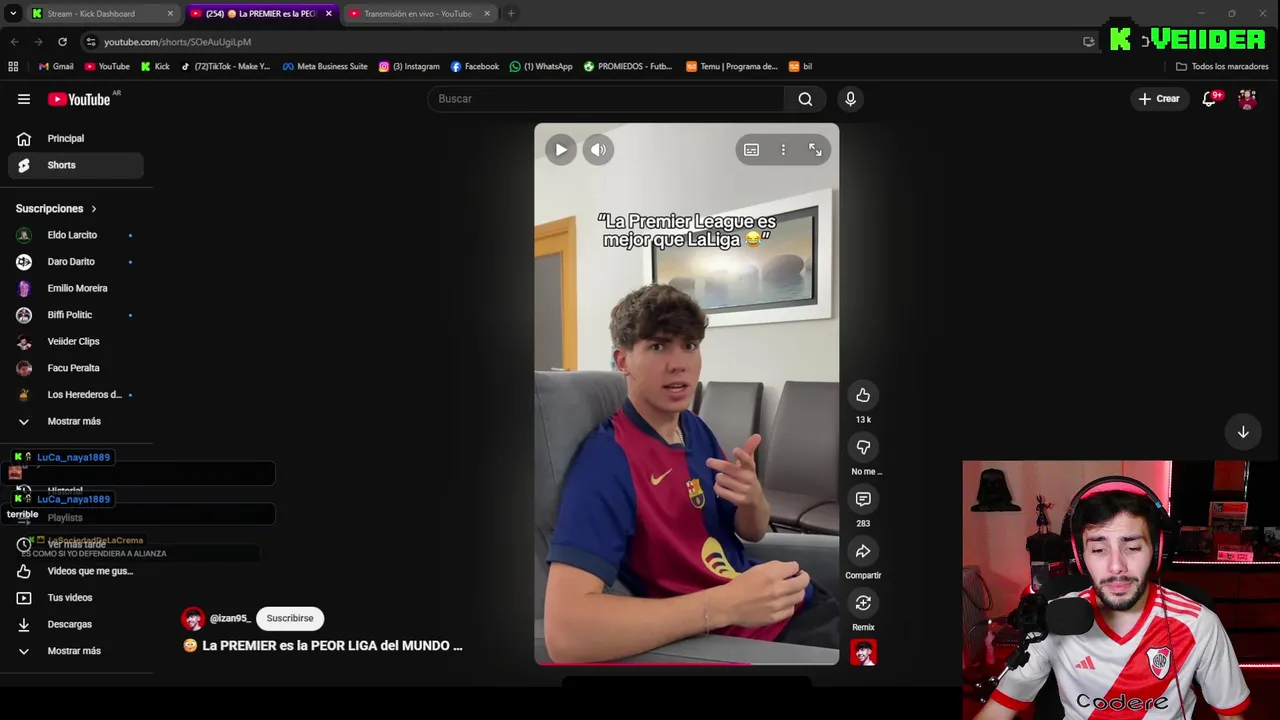Viewport: 1280px width, 720px height.
Task: Open the @izan95_ channel avatar
Action: pyautogui.click(x=193, y=618)
